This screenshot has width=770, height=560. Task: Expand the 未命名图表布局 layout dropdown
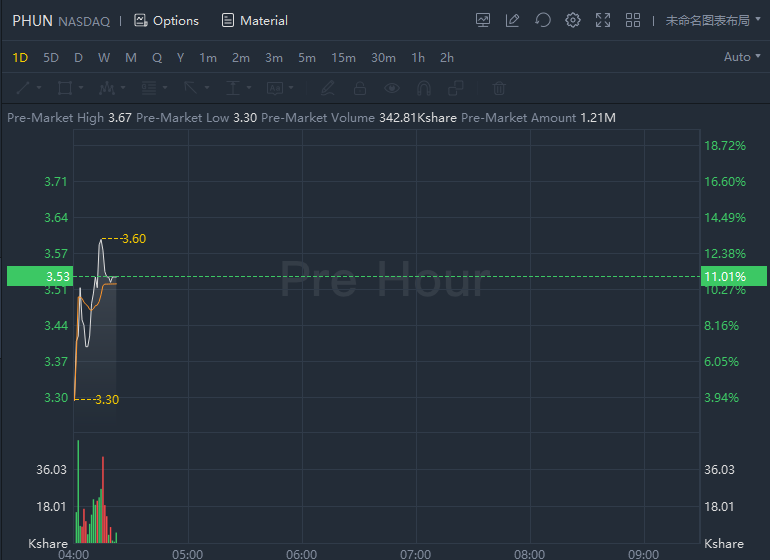[713, 21]
